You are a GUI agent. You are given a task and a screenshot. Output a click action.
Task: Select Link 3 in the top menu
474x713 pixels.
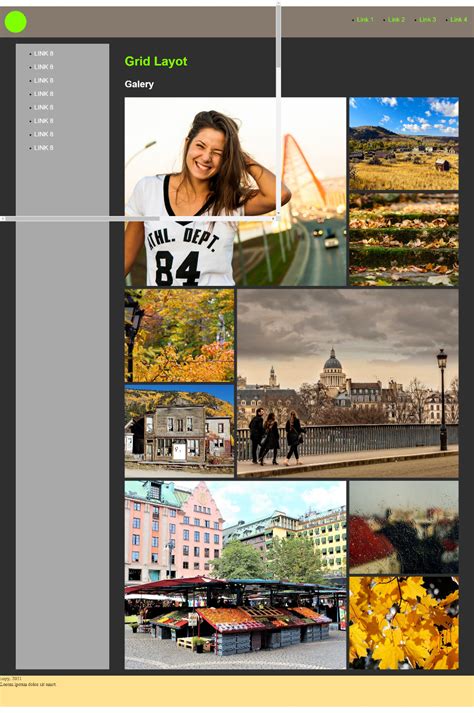427,20
